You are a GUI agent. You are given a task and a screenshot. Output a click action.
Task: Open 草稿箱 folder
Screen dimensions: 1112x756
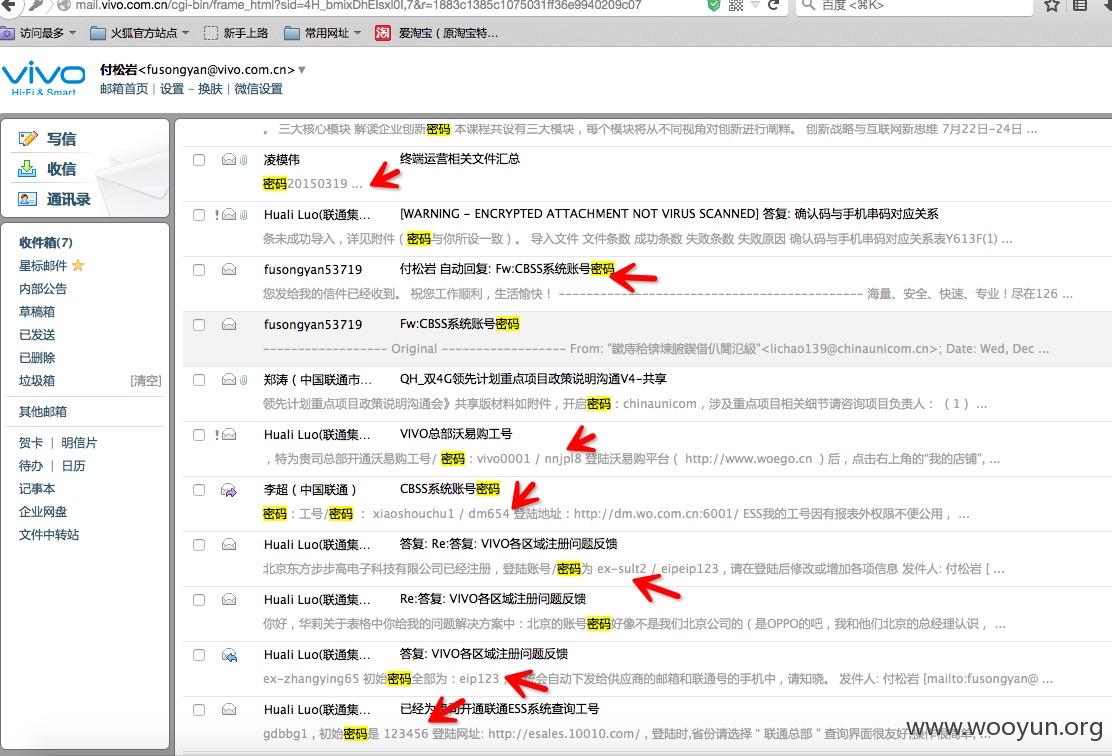pyautogui.click(x=37, y=311)
